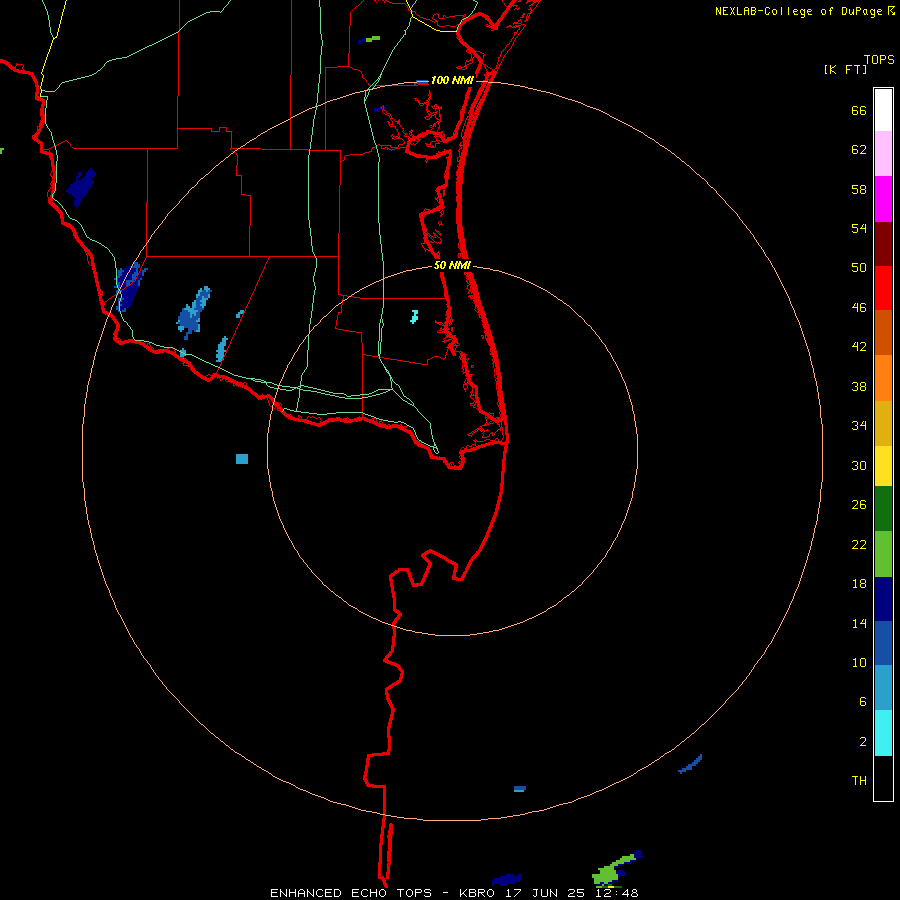Click the 58 legend value

click(859, 189)
